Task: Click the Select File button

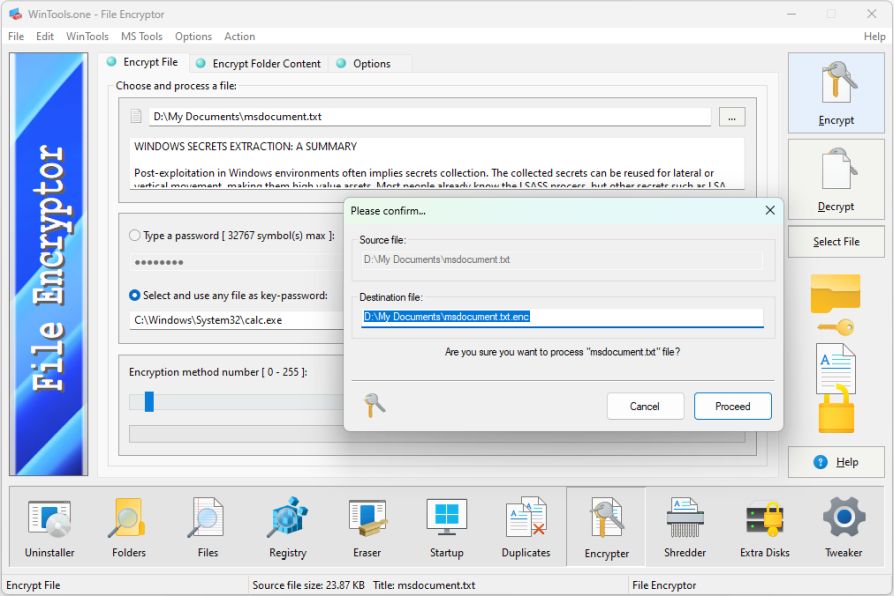Action: pos(836,242)
